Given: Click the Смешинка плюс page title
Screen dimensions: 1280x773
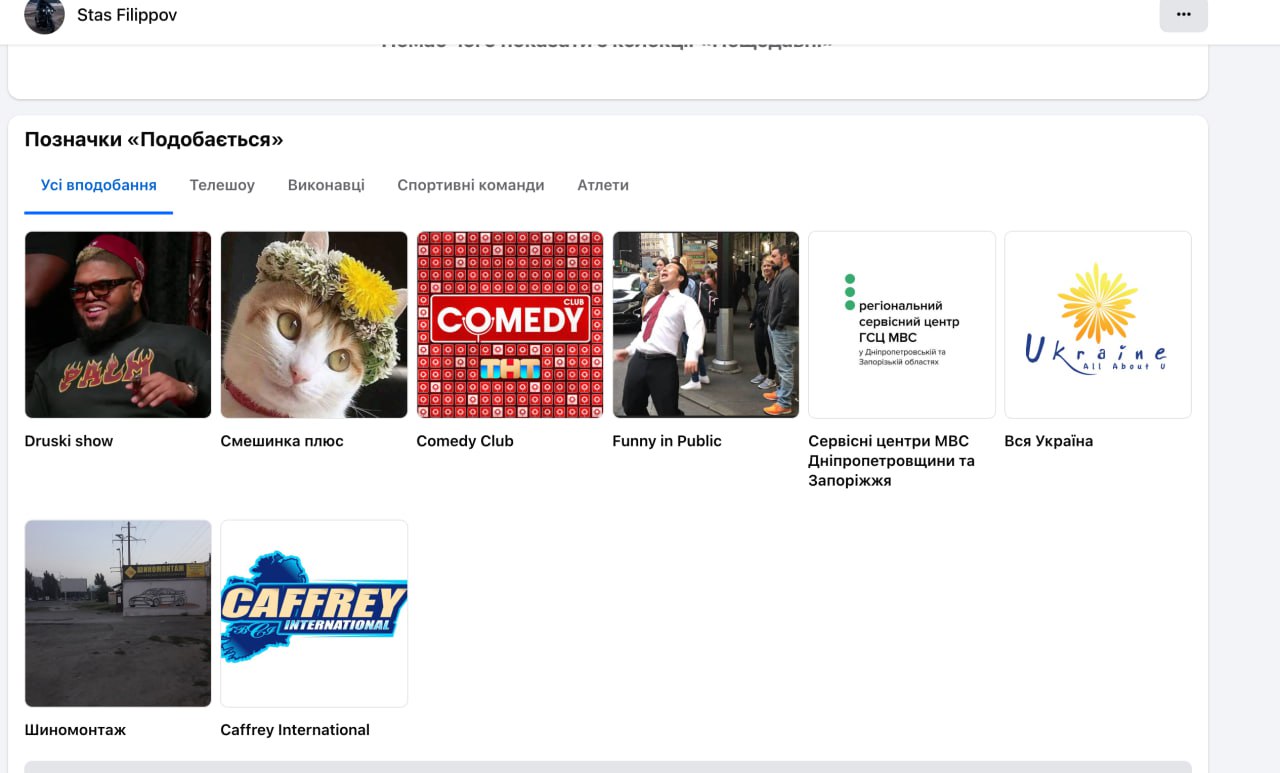Looking at the screenshot, I should [282, 441].
